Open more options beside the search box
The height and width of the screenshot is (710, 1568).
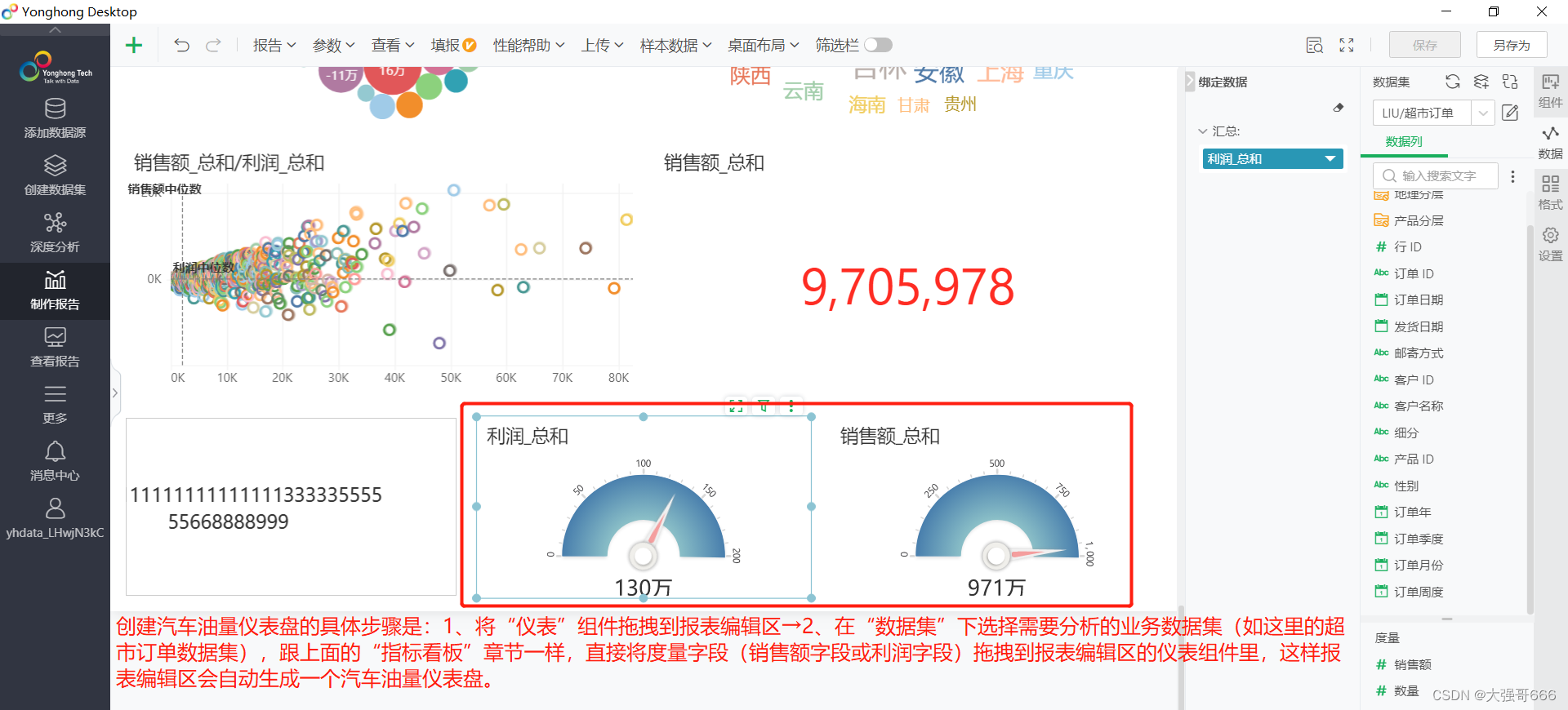[x=1512, y=176]
